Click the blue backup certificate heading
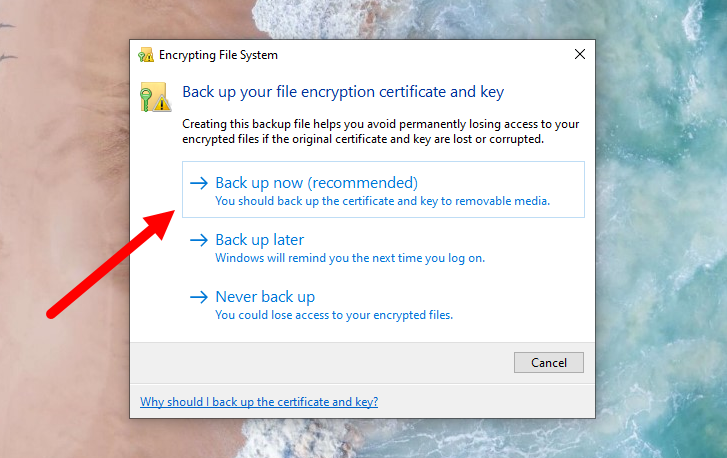 pos(343,92)
